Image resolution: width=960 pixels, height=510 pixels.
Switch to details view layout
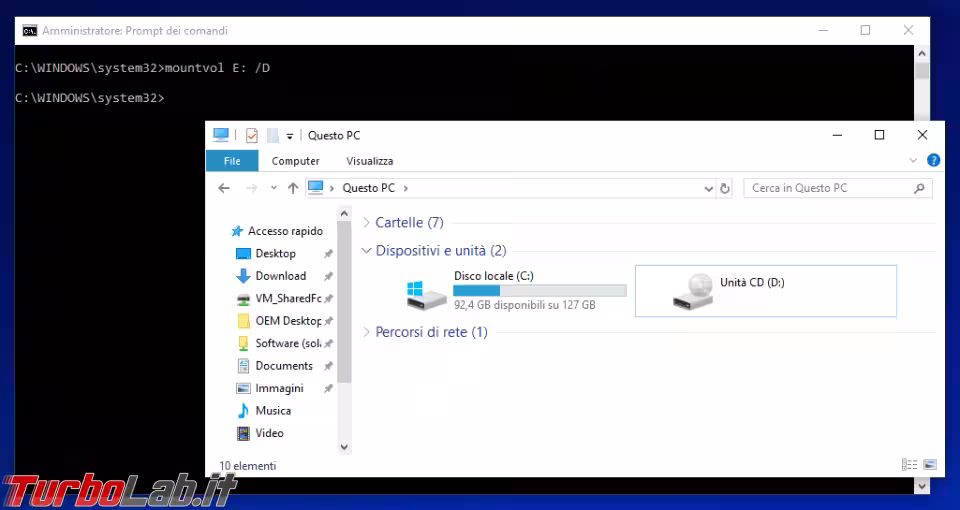tap(909, 465)
